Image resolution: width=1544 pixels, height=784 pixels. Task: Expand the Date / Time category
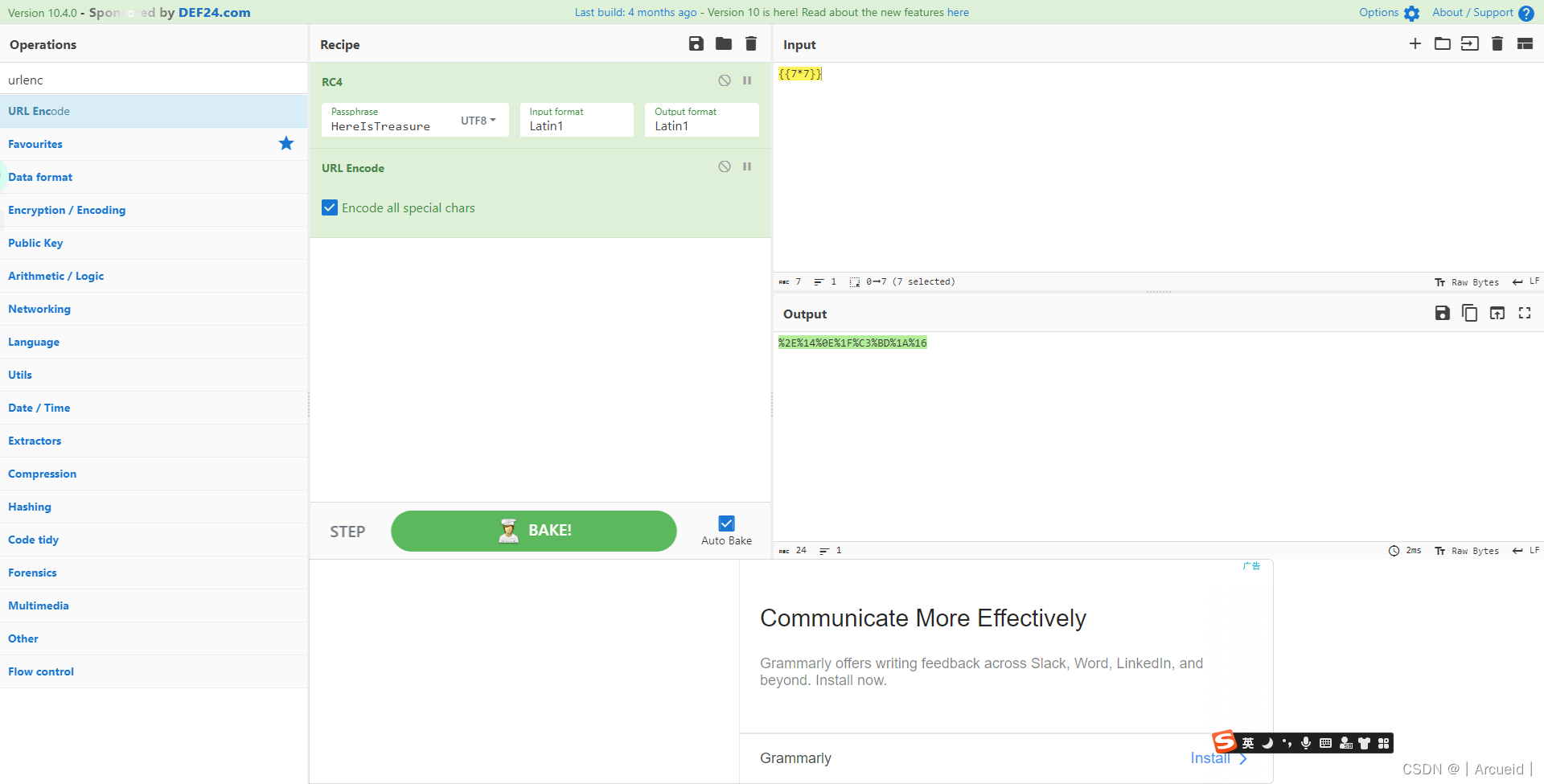pyautogui.click(x=154, y=408)
